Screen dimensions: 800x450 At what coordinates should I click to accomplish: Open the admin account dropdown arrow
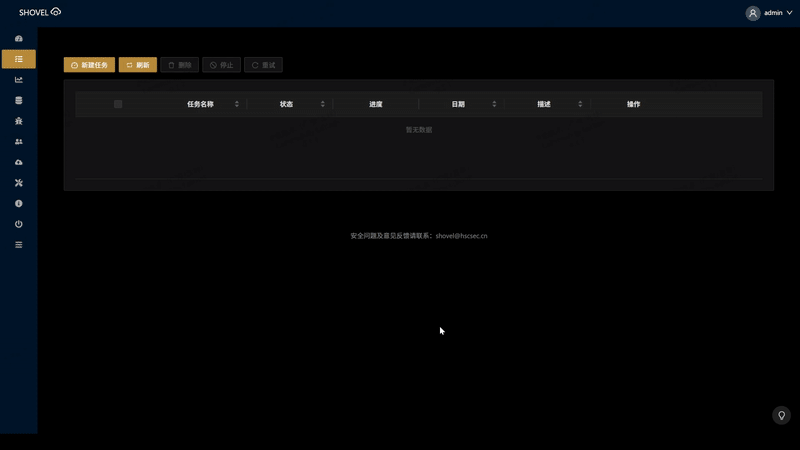point(789,13)
